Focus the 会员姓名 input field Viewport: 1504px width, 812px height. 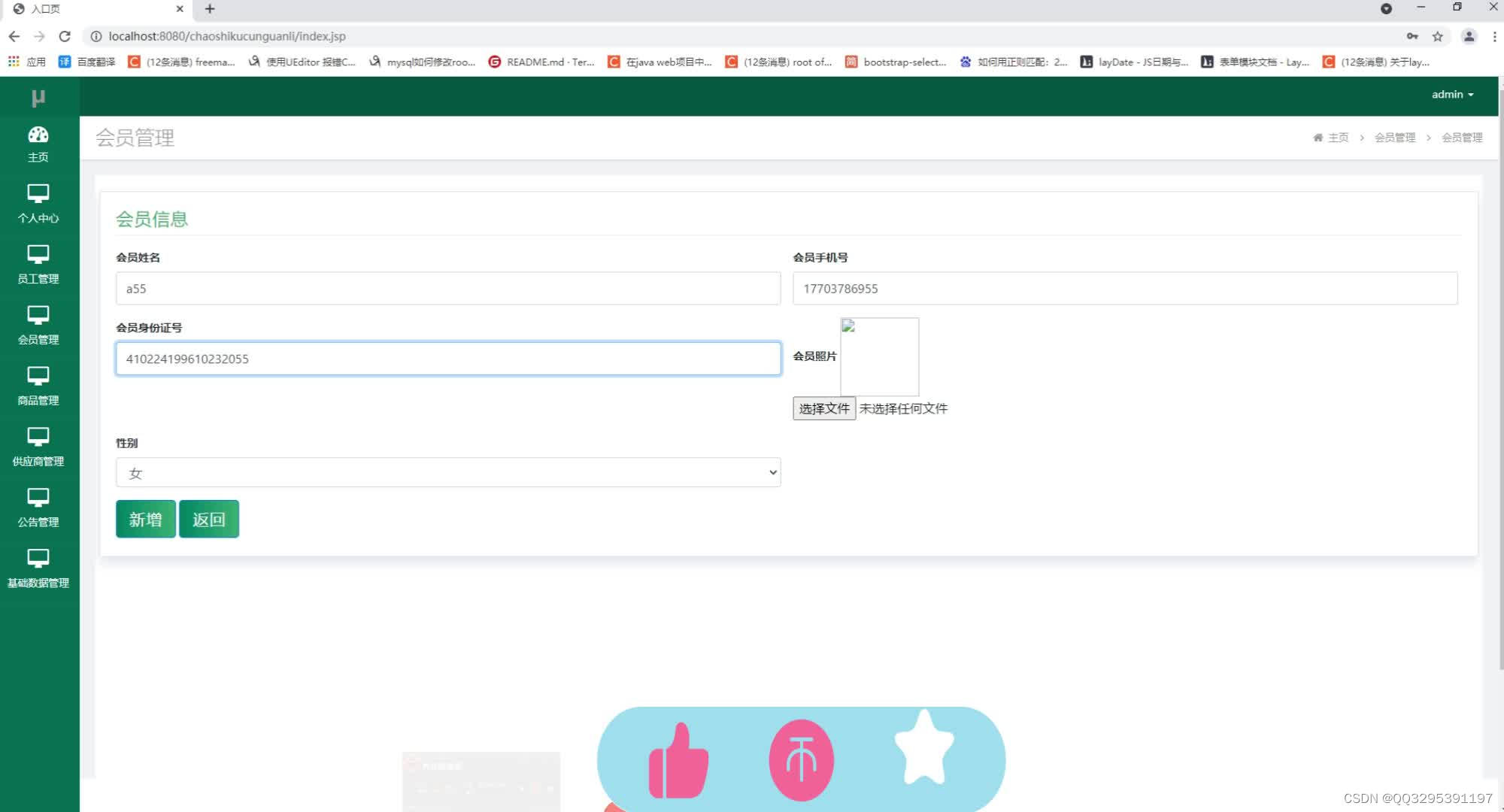pyautogui.click(x=448, y=288)
